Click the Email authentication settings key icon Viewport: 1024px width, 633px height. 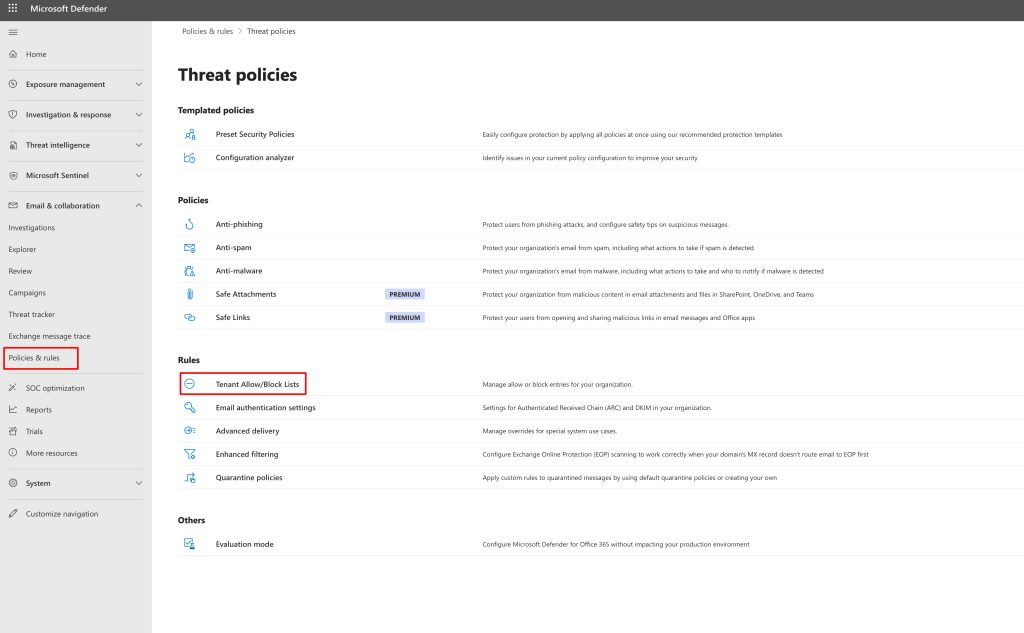[190, 408]
